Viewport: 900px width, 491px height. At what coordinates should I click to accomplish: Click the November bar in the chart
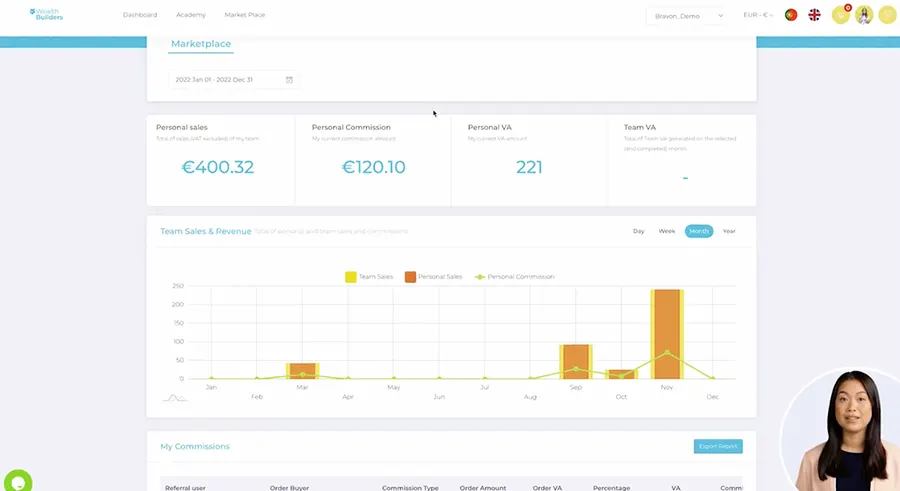666,334
